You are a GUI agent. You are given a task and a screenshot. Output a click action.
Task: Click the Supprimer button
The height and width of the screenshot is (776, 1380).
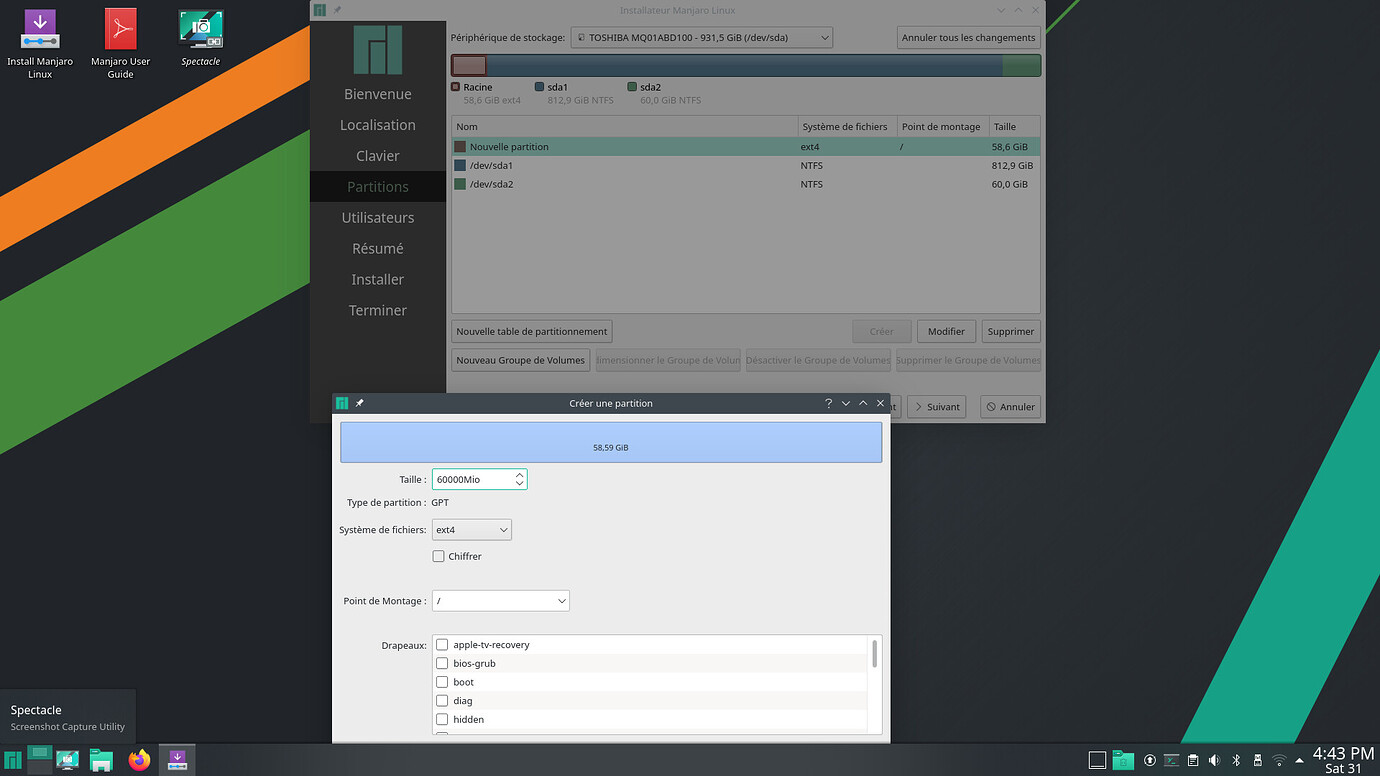click(1011, 331)
